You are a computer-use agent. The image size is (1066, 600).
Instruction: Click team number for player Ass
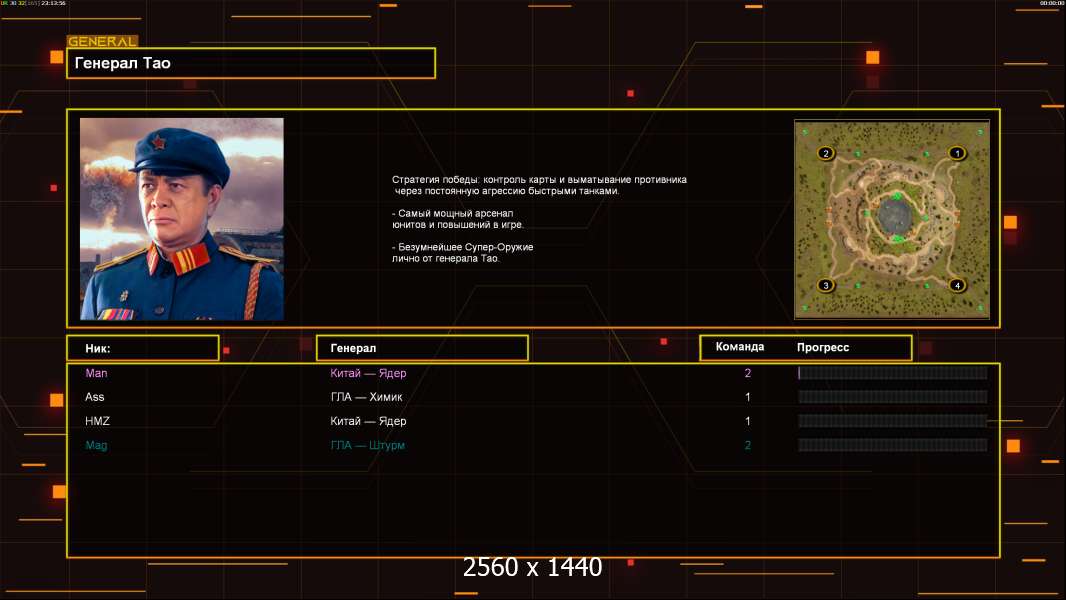[748, 397]
